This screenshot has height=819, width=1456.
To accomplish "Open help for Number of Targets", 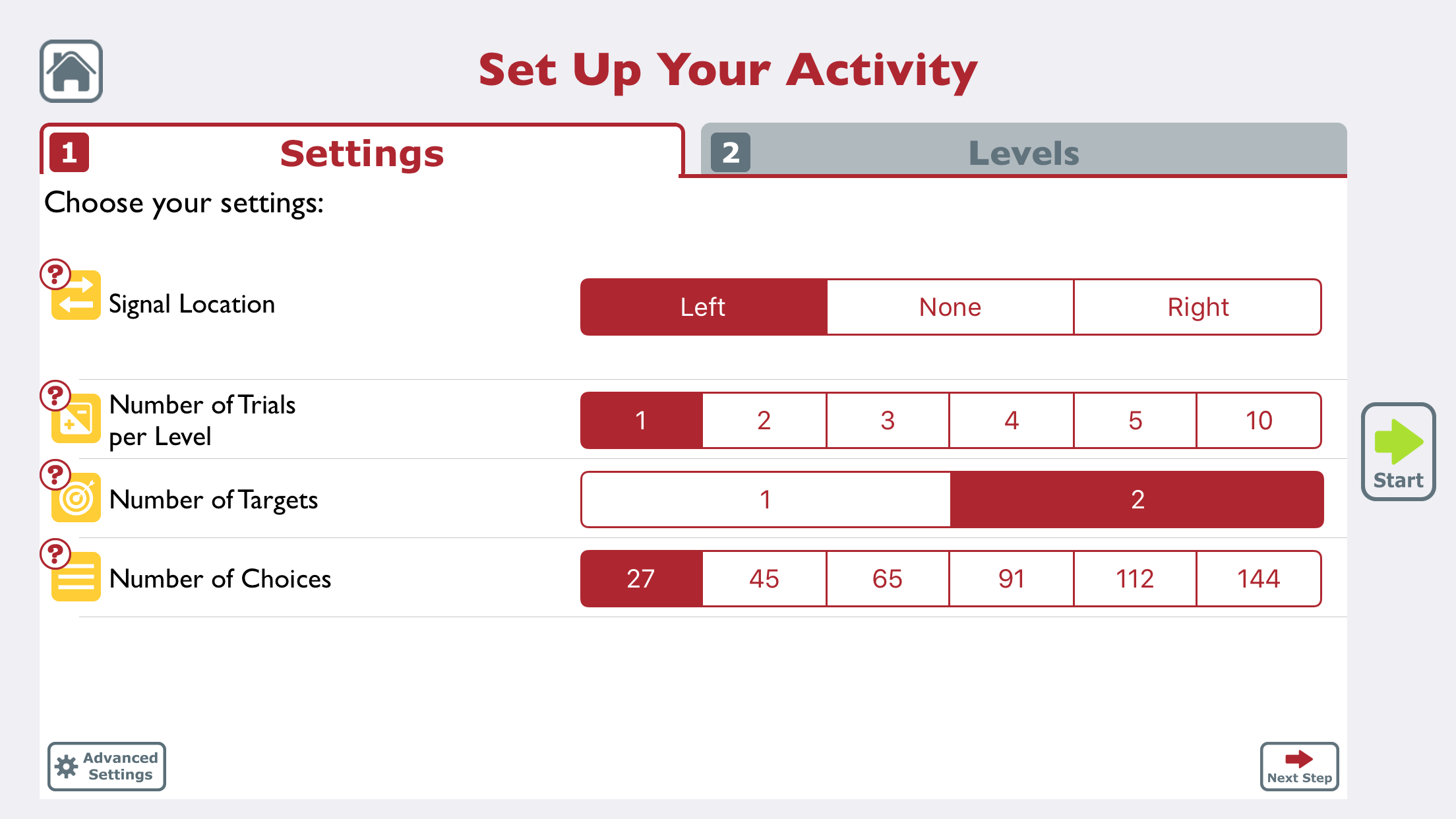I will [55, 475].
